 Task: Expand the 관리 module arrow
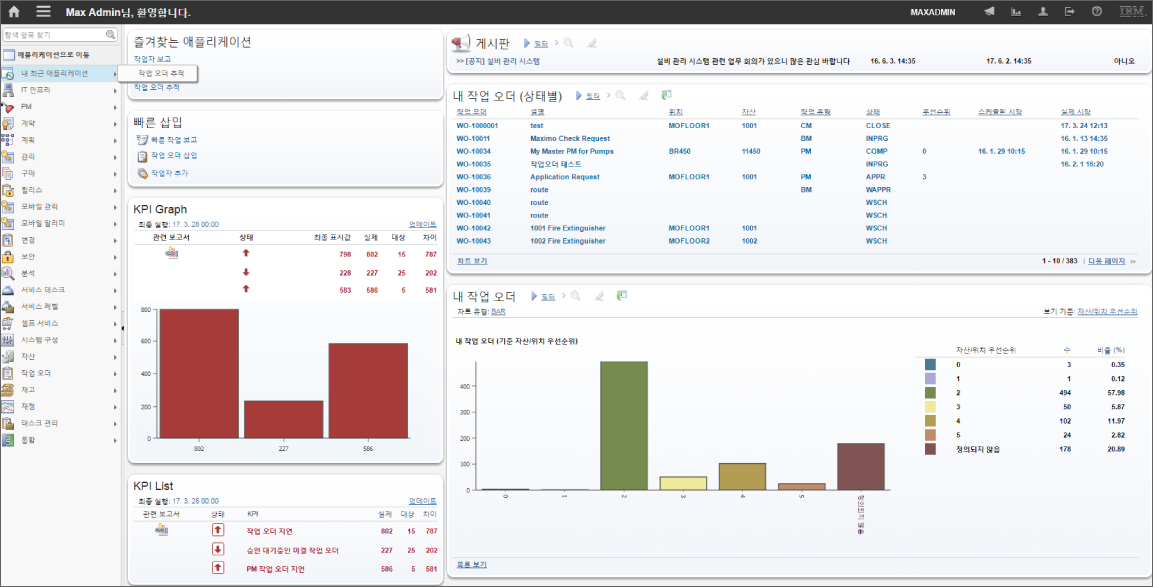point(115,157)
